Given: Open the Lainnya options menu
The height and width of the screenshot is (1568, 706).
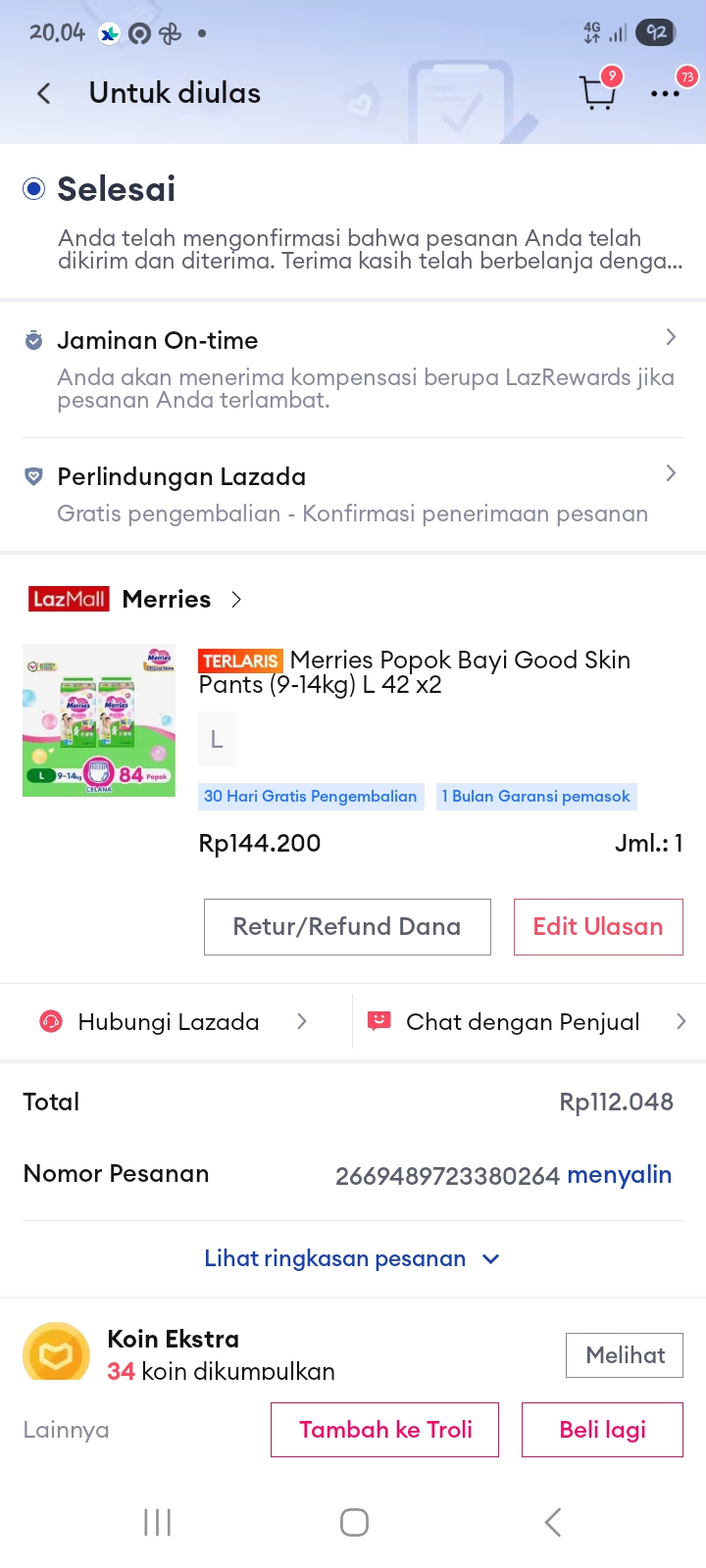Looking at the screenshot, I should tap(66, 1430).
